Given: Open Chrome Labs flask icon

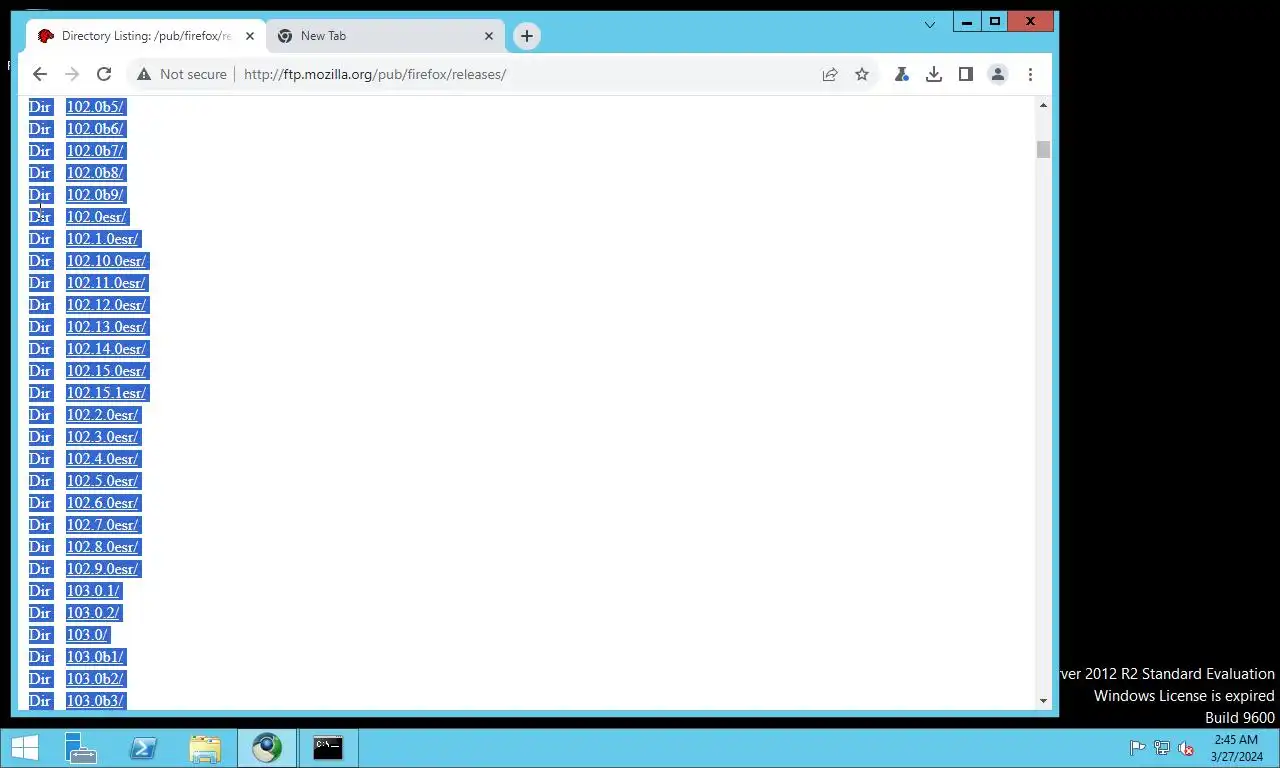Looking at the screenshot, I should point(902,74).
